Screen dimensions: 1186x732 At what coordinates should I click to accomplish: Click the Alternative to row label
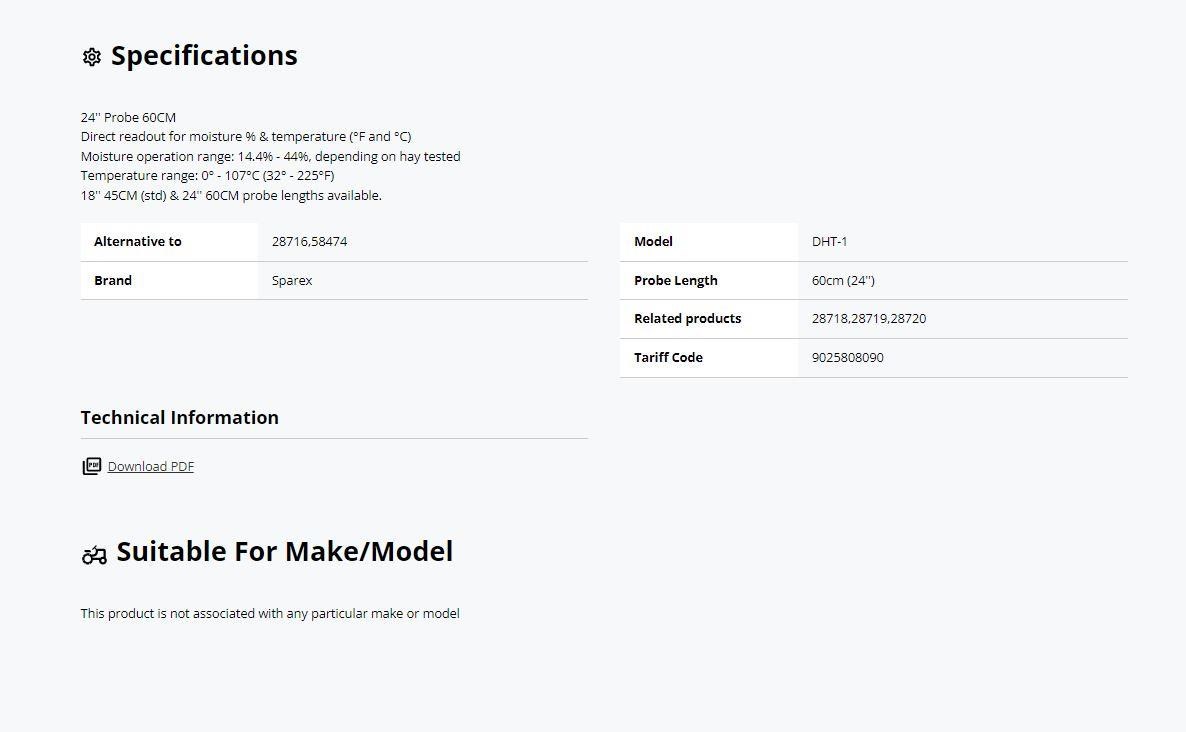(x=138, y=241)
